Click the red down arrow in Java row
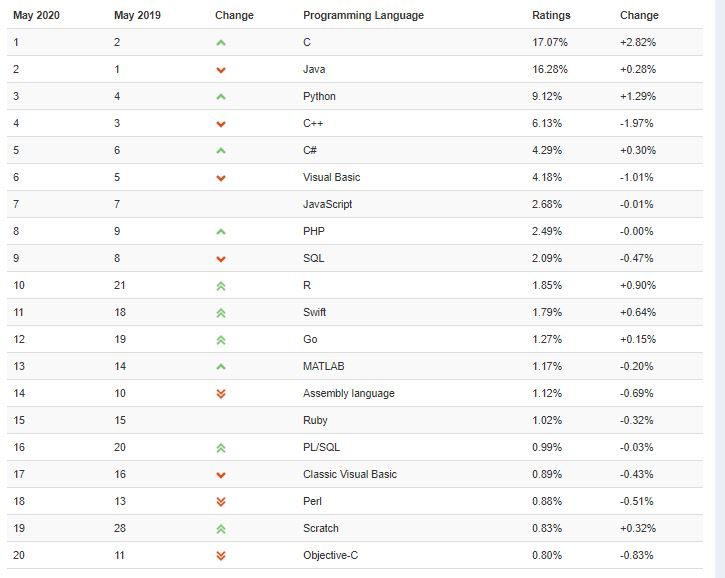 (x=221, y=70)
